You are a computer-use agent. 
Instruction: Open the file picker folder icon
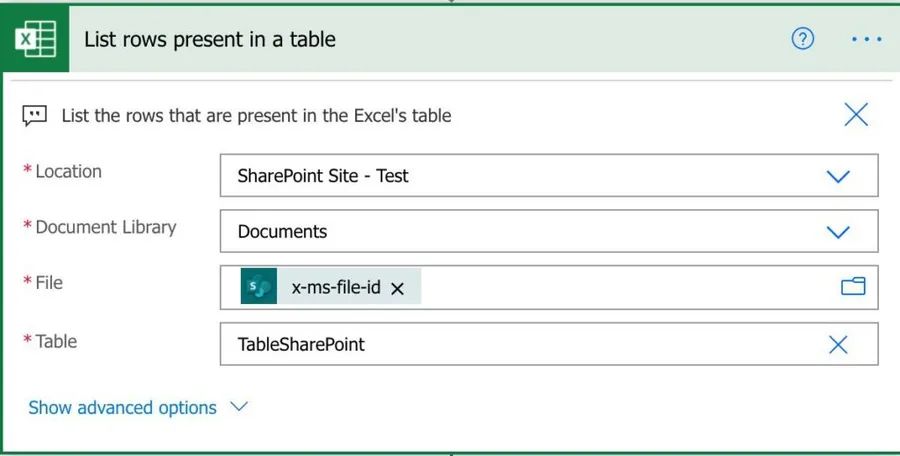[x=853, y=288]
